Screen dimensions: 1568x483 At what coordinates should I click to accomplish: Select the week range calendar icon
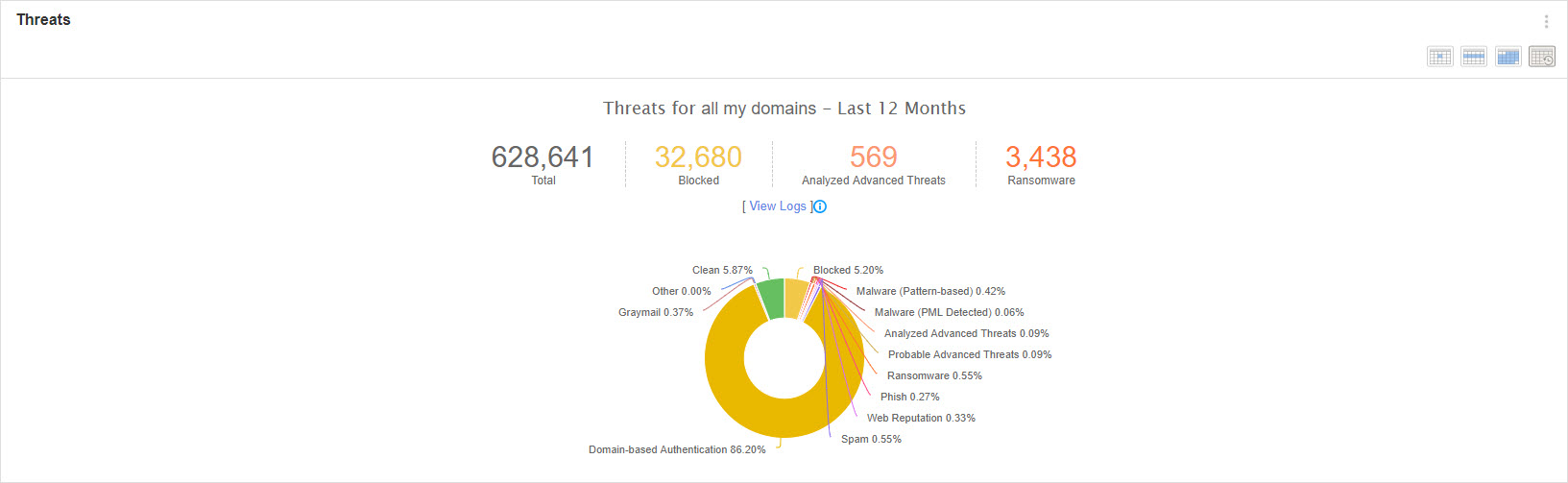pos(1474,57)
